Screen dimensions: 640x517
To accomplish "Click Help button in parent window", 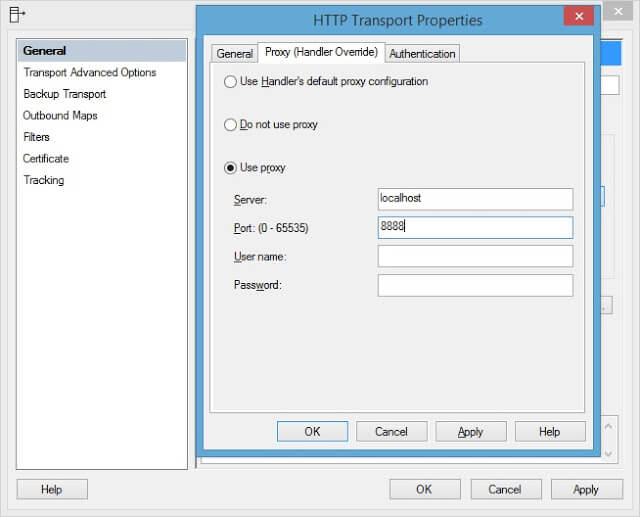I will tap(52, 489).
